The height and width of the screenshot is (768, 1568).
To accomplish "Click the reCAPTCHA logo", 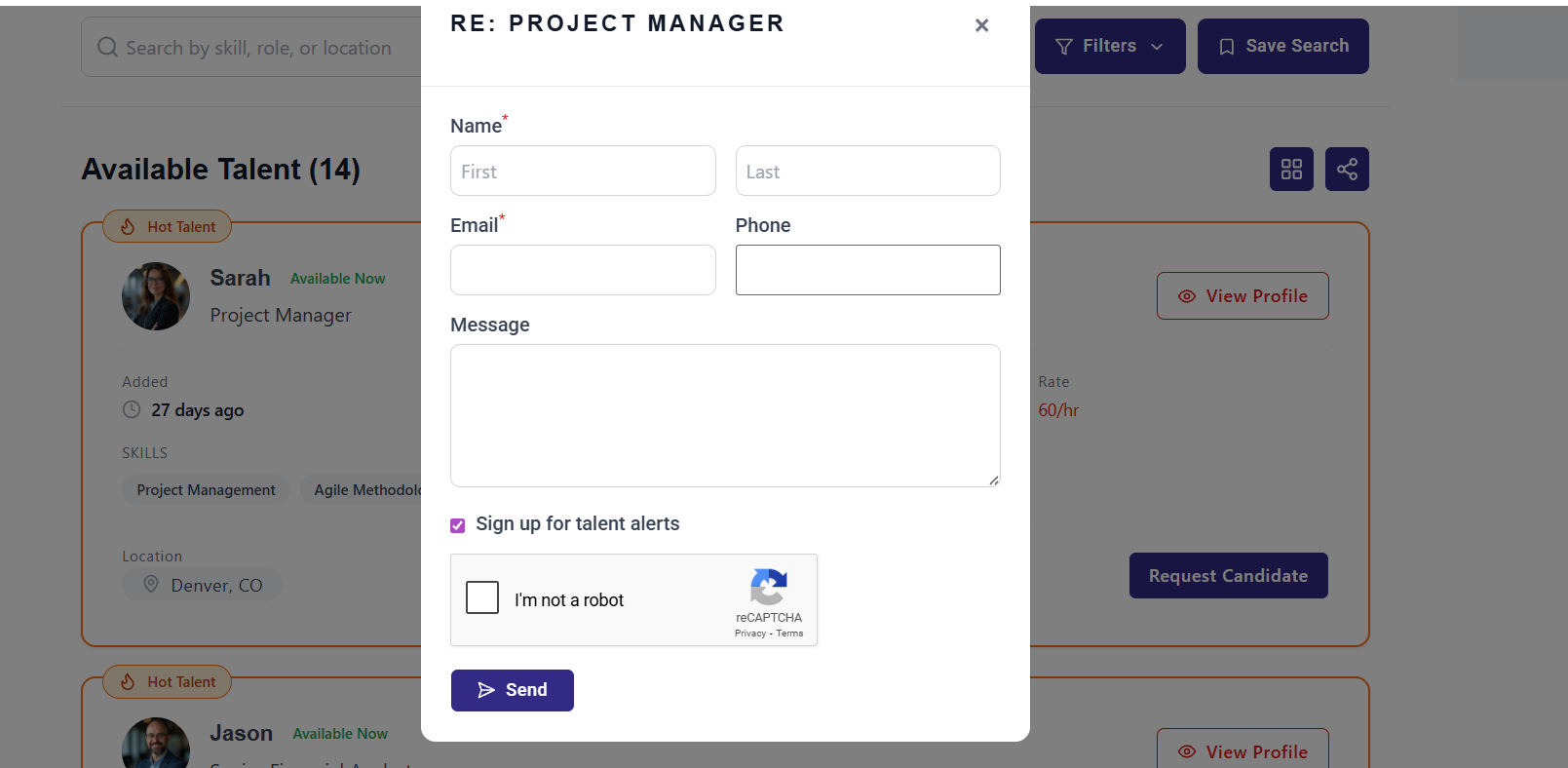I will click(x=768, y=588).
